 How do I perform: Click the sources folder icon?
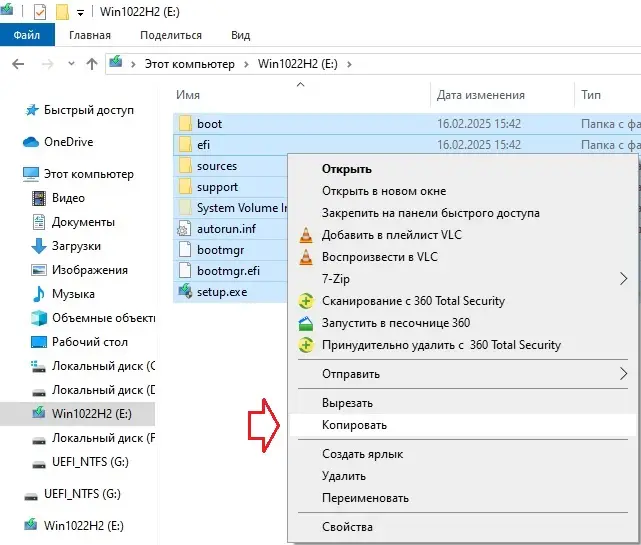point(185,166)
